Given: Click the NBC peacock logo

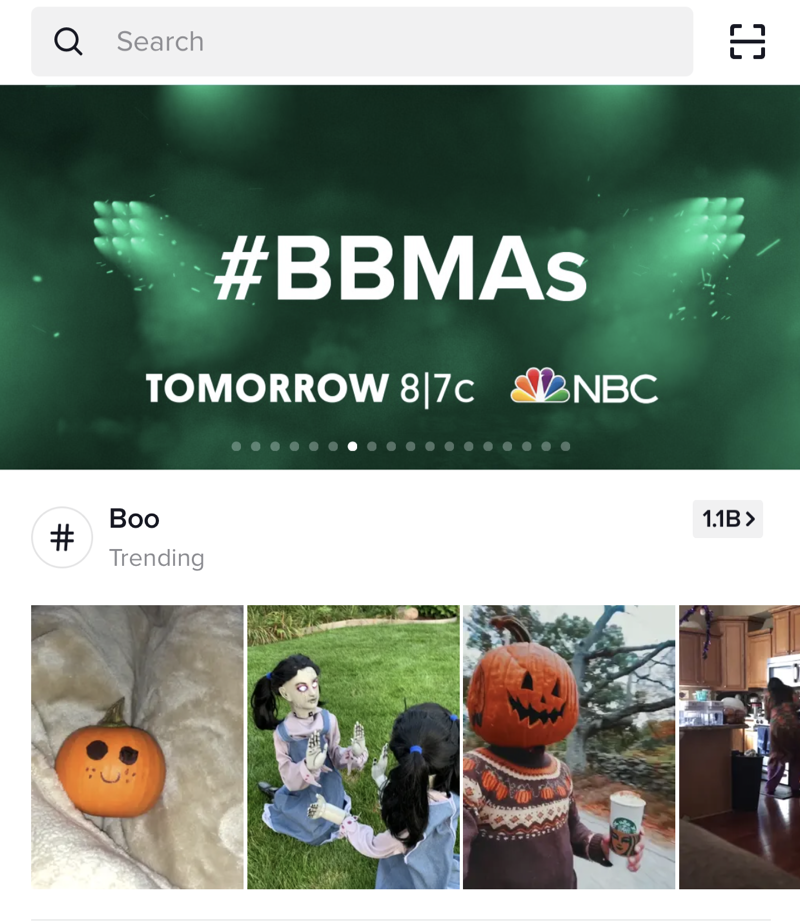Looking at the screenshot, I should [x=539, y=385].
